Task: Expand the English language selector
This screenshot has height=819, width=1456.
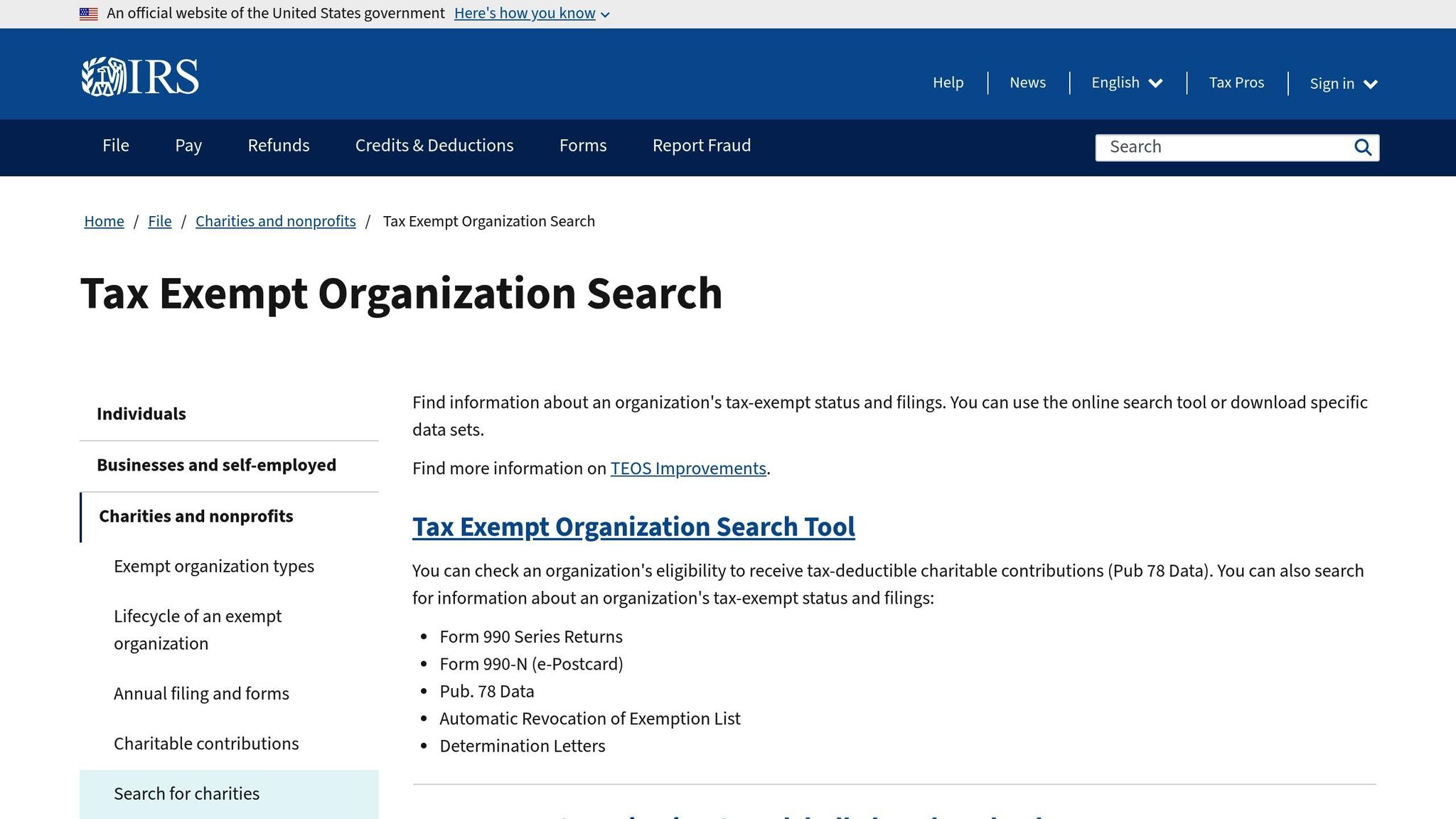Action: tap(1126, 82)
